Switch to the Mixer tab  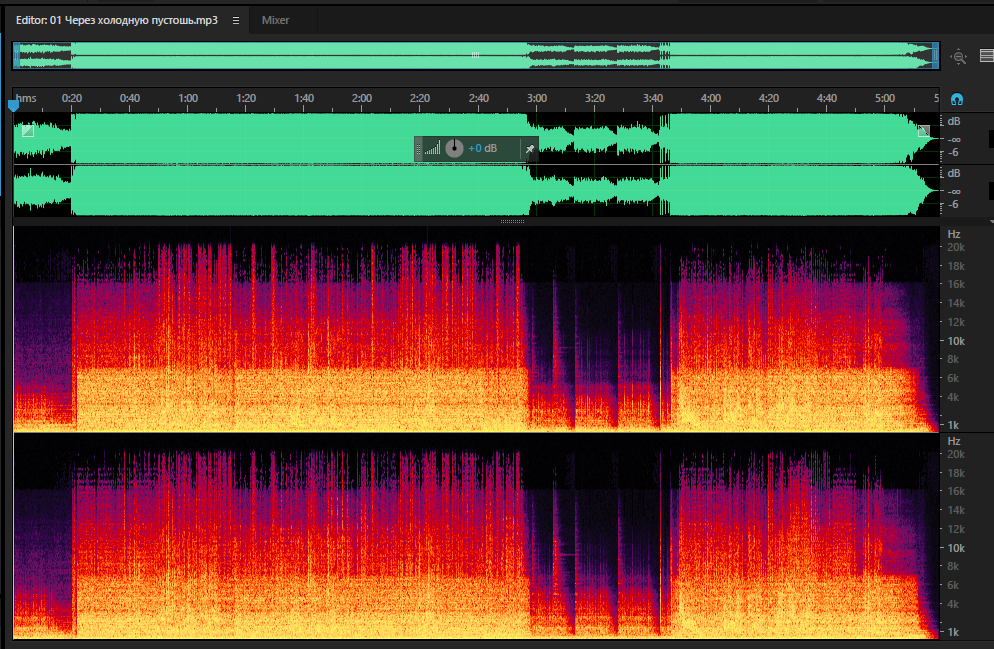(x=275, y=20)
